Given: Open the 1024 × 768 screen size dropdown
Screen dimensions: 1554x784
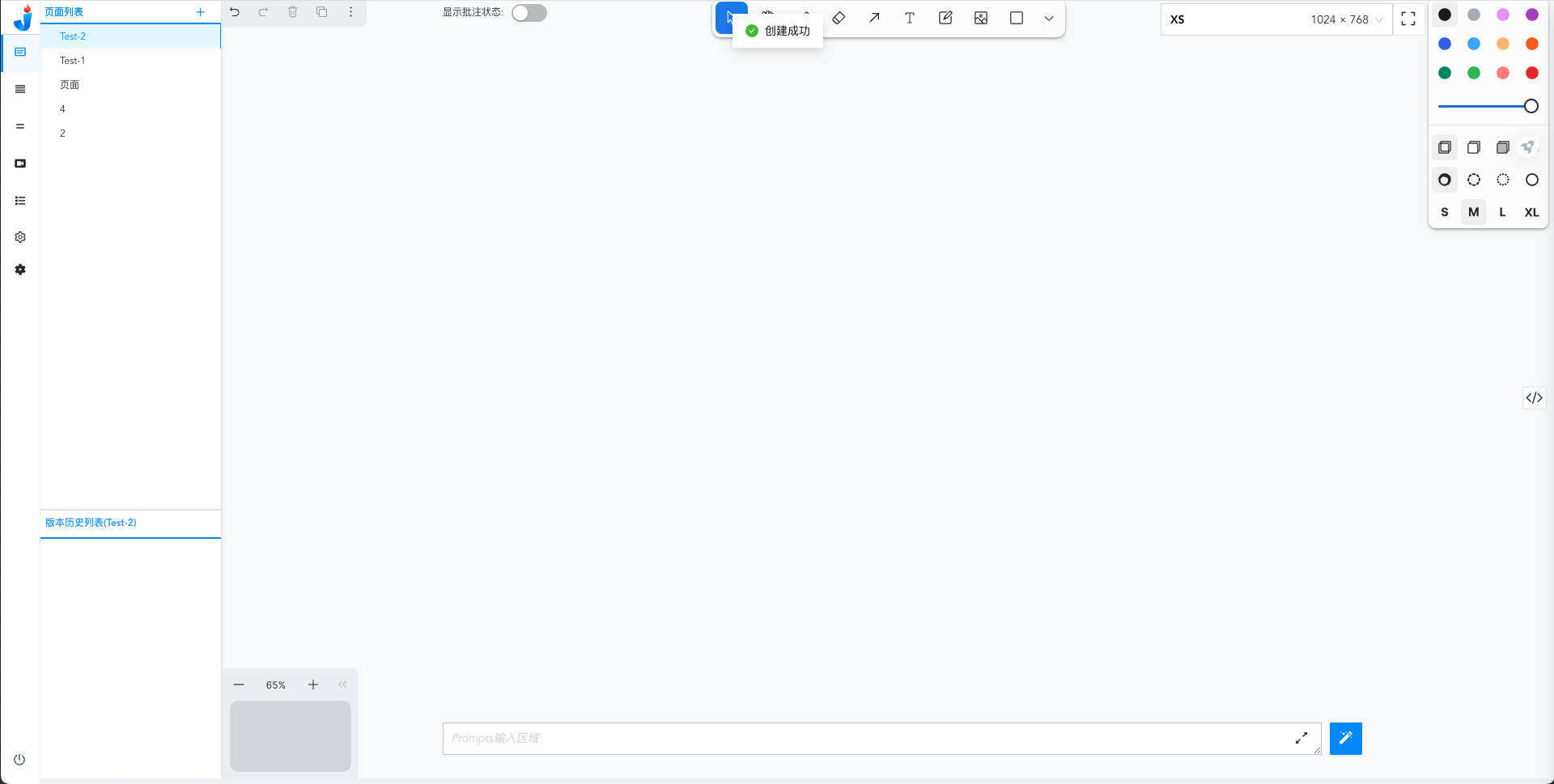Looking at the screenshot, I should click(1346, 19).
